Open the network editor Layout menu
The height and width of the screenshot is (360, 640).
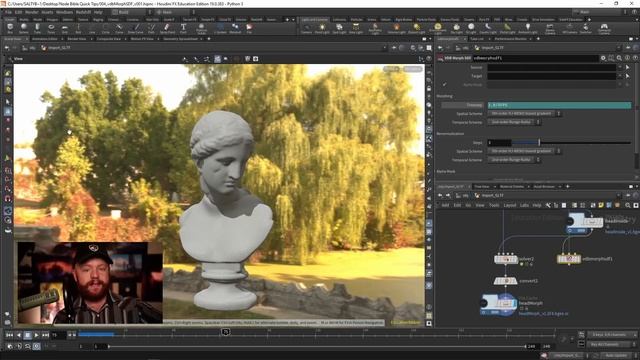click(x=509, y=205)
